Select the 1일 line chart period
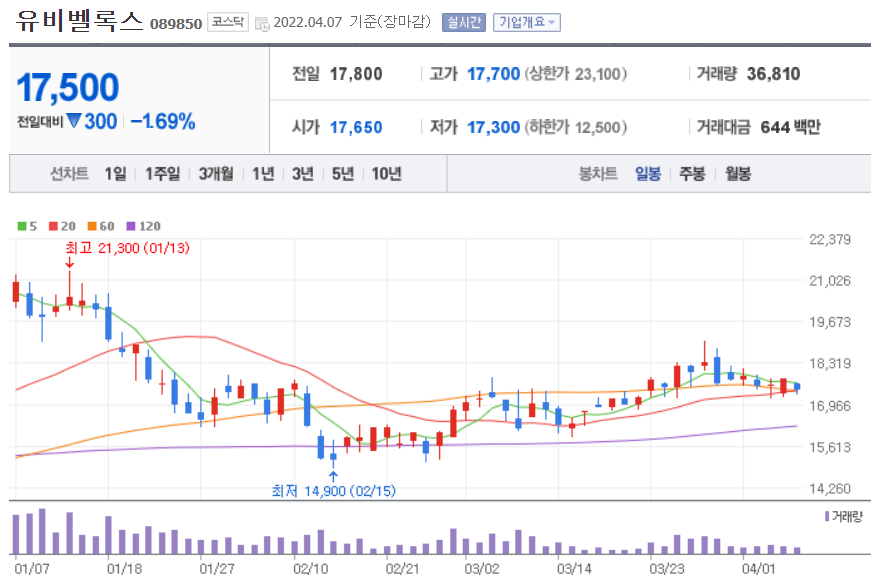This screenshot has height=581, width=871. 116,174
